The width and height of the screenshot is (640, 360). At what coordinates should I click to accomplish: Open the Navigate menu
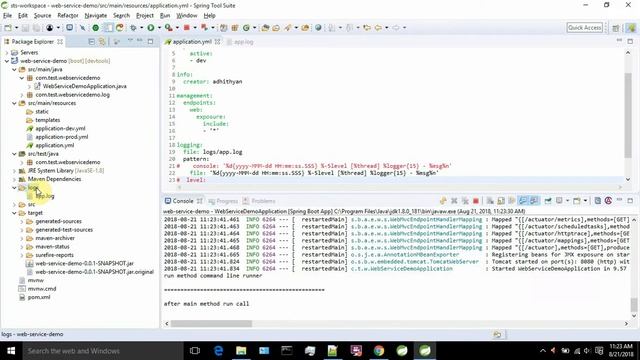coord(96,16)
